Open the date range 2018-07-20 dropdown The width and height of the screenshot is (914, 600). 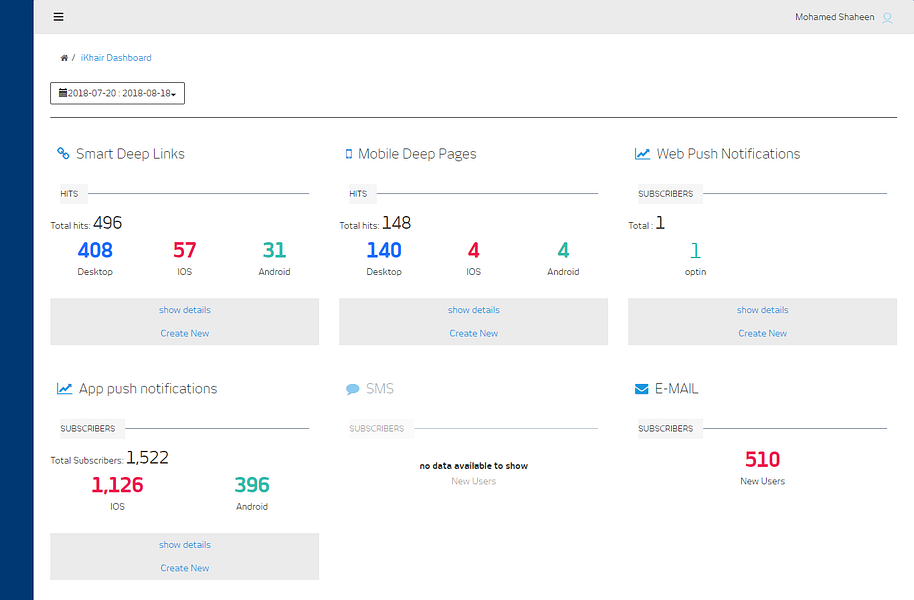[x=117, y=93]
